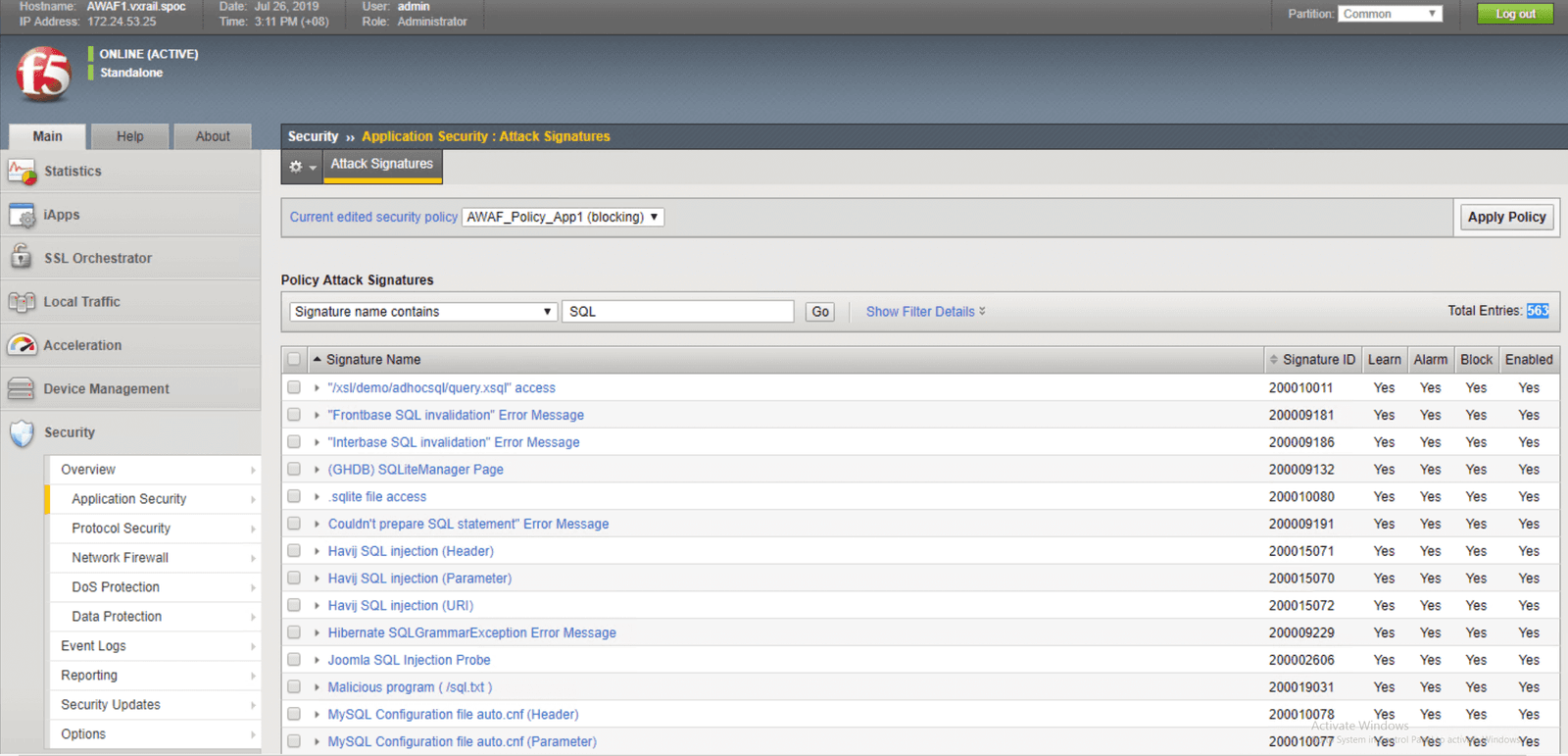The height and width of the screenshot is (756, 1568).
Task: Open Device Management icon
Action: point(22,389)
